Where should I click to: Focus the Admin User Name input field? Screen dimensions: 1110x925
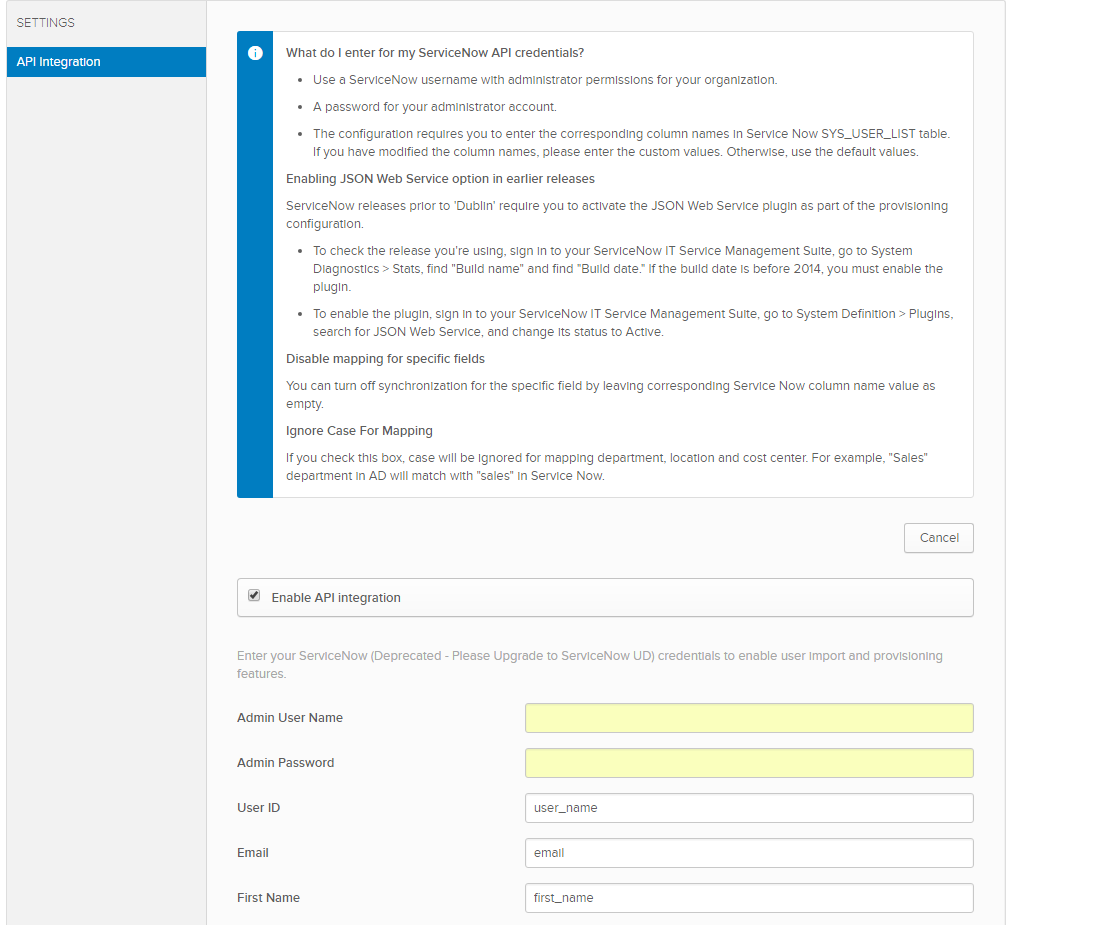748,718
